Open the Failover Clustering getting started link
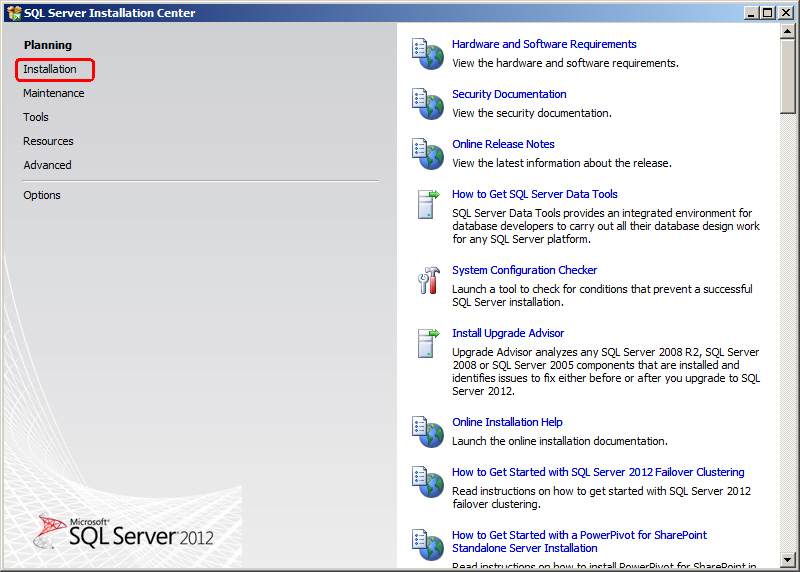This screenshot has height=572, width=800. point(598,472)
